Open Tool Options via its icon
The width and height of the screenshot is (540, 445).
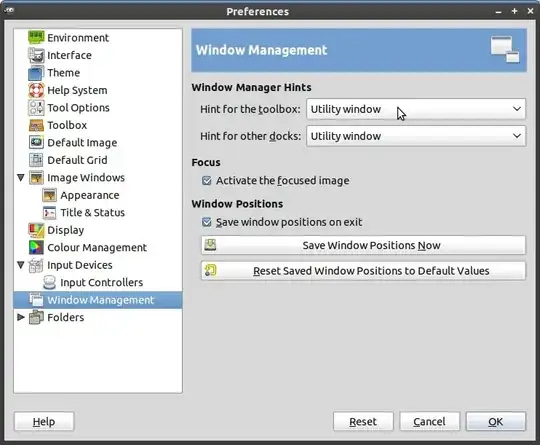36,108
